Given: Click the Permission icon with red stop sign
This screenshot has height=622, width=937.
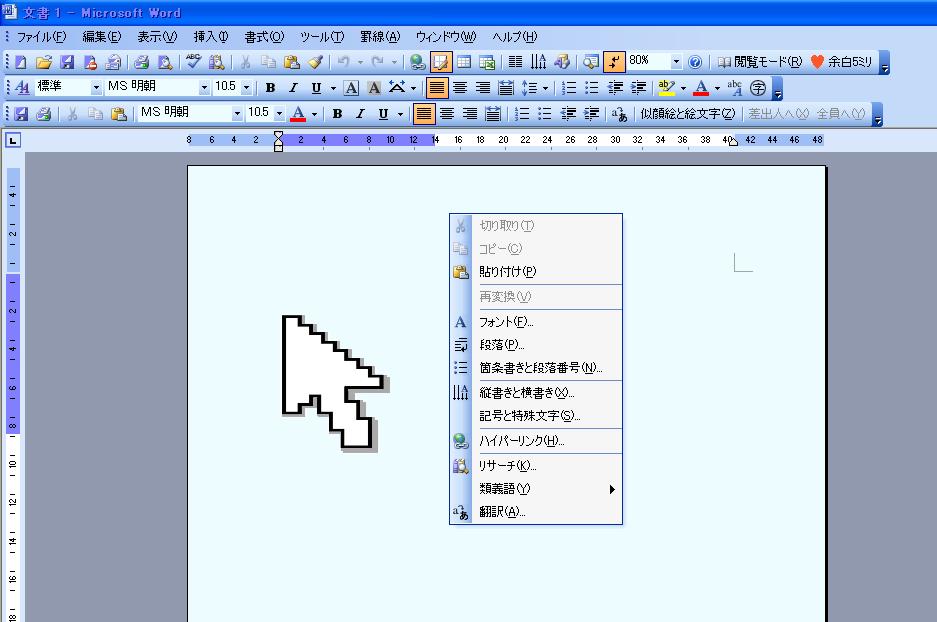Looking at the screenshot, I should click(90, 62).
